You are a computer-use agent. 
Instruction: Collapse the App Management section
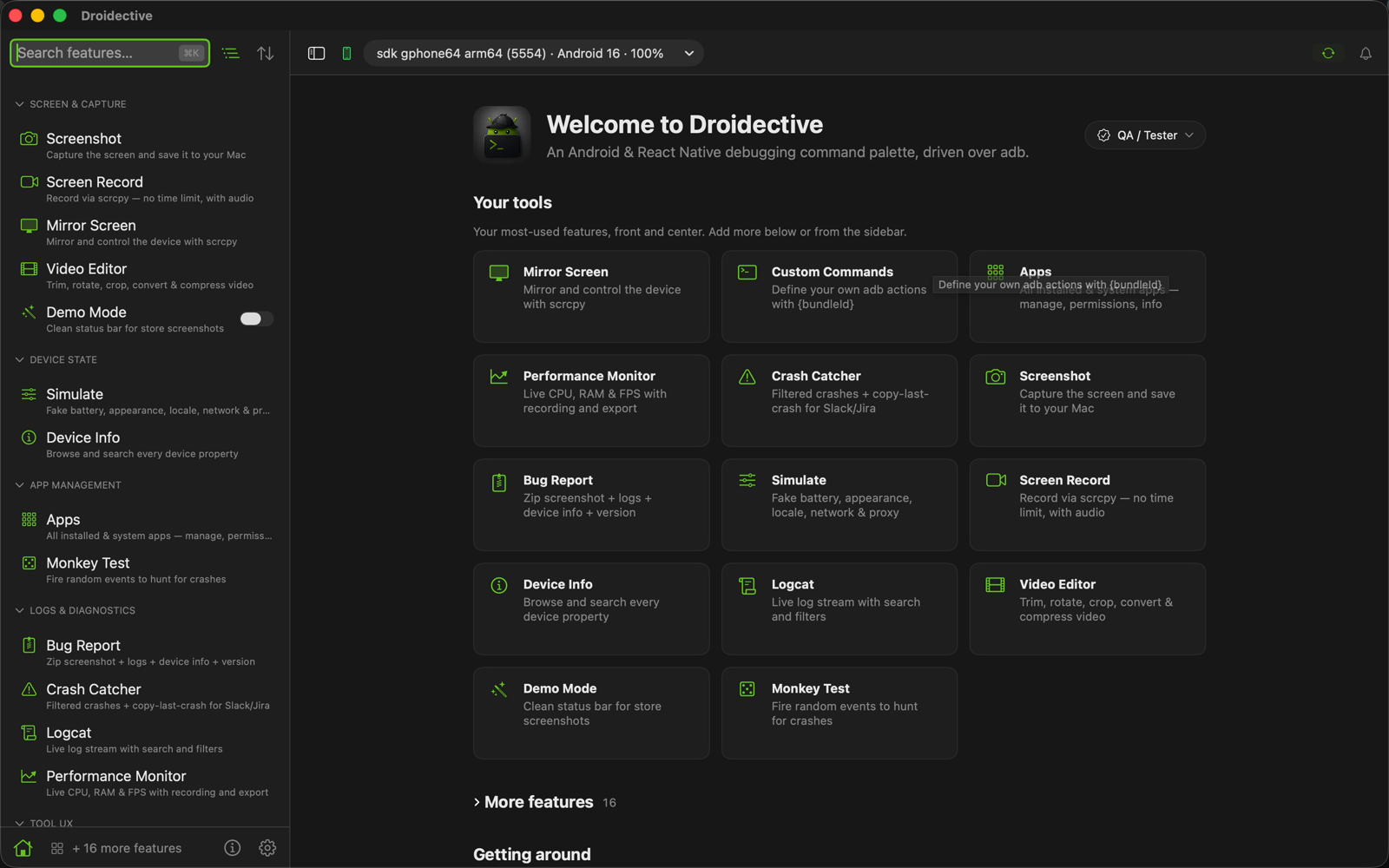click(x=69, y=485)
